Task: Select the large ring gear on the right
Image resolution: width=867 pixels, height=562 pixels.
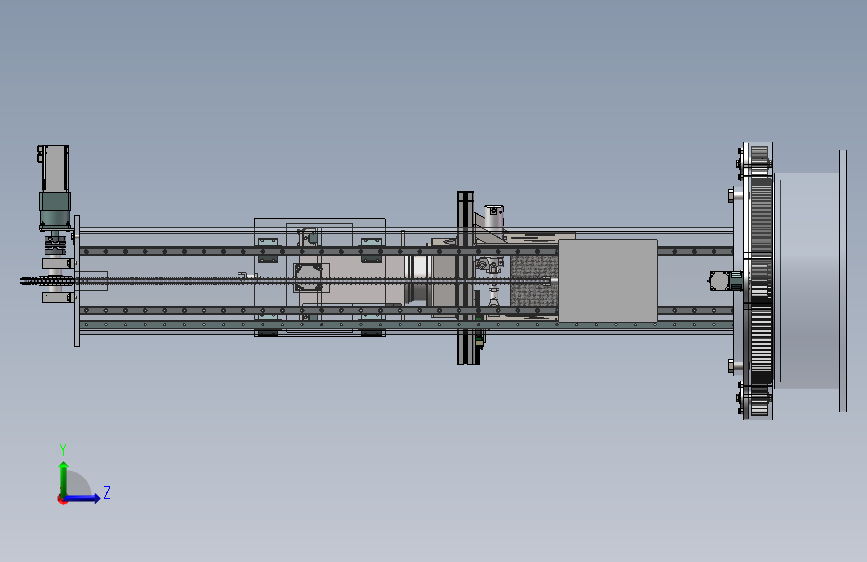Action: click(761, 281)
